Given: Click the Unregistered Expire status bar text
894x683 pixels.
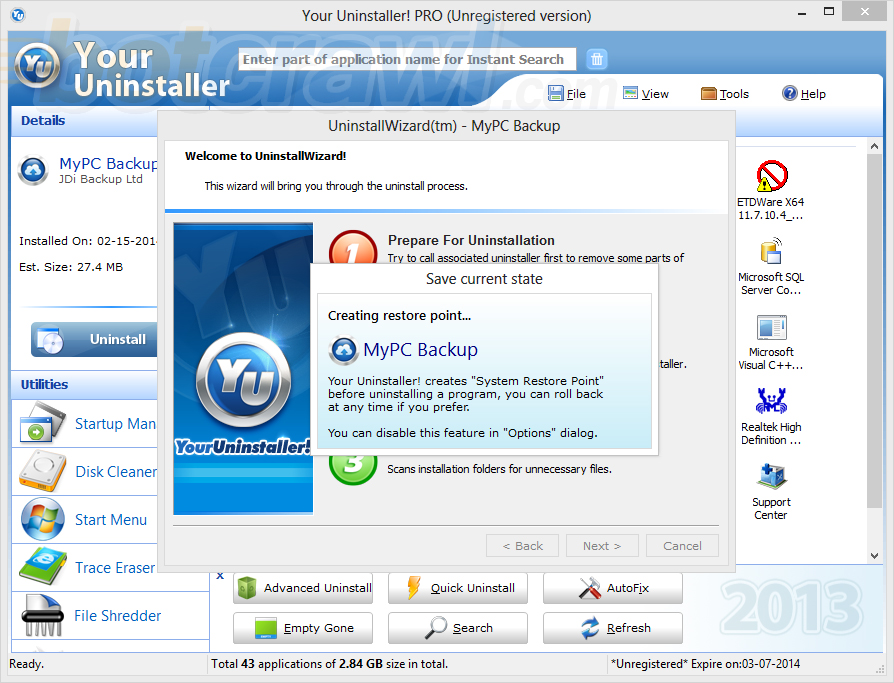Looking at the screenshot, I should pyautogui.click(x=705, y=664).
